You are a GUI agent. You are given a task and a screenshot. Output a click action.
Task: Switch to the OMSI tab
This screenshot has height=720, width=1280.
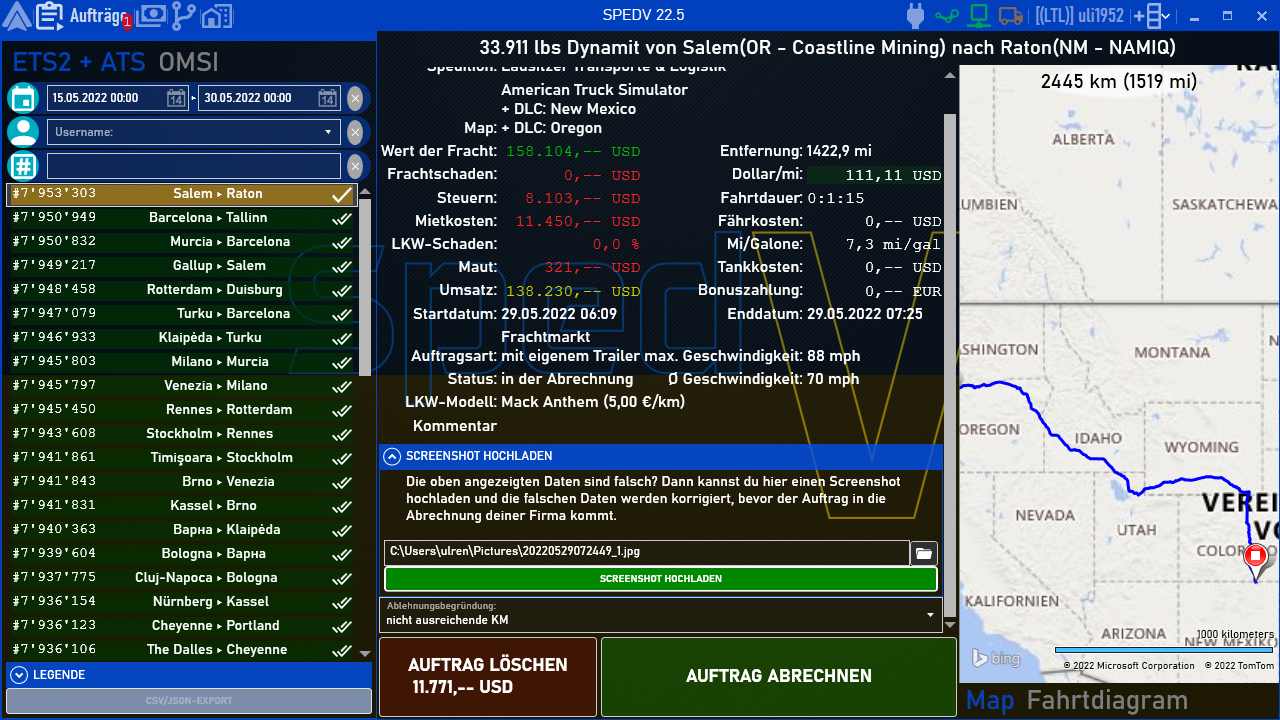coord(188,62)
